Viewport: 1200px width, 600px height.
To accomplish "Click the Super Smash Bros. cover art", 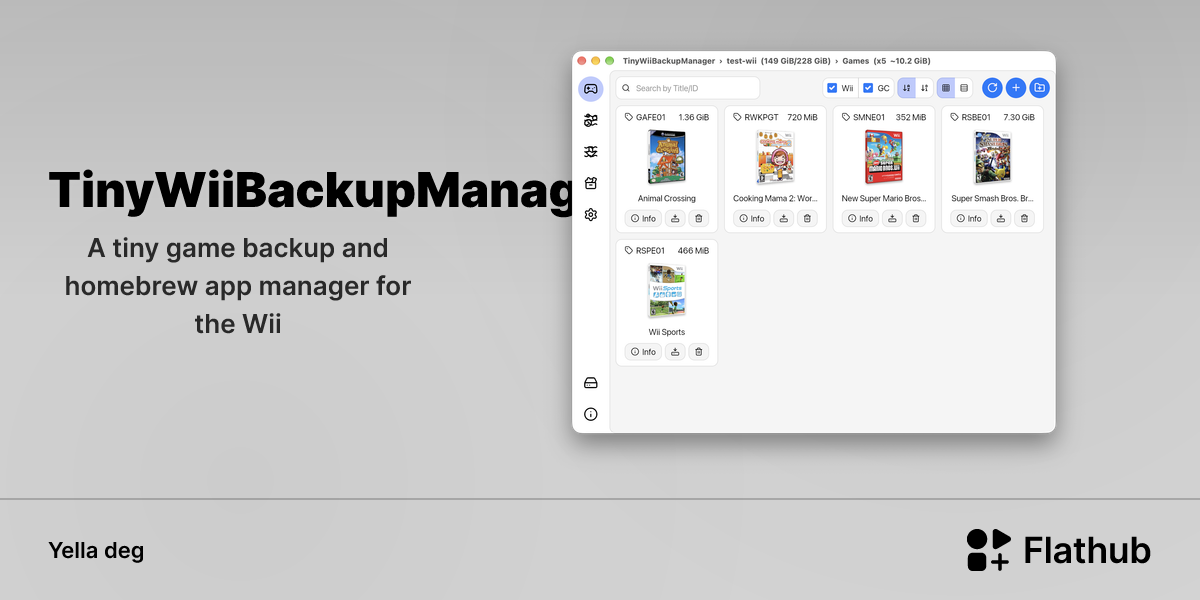I will click(993, 157).
